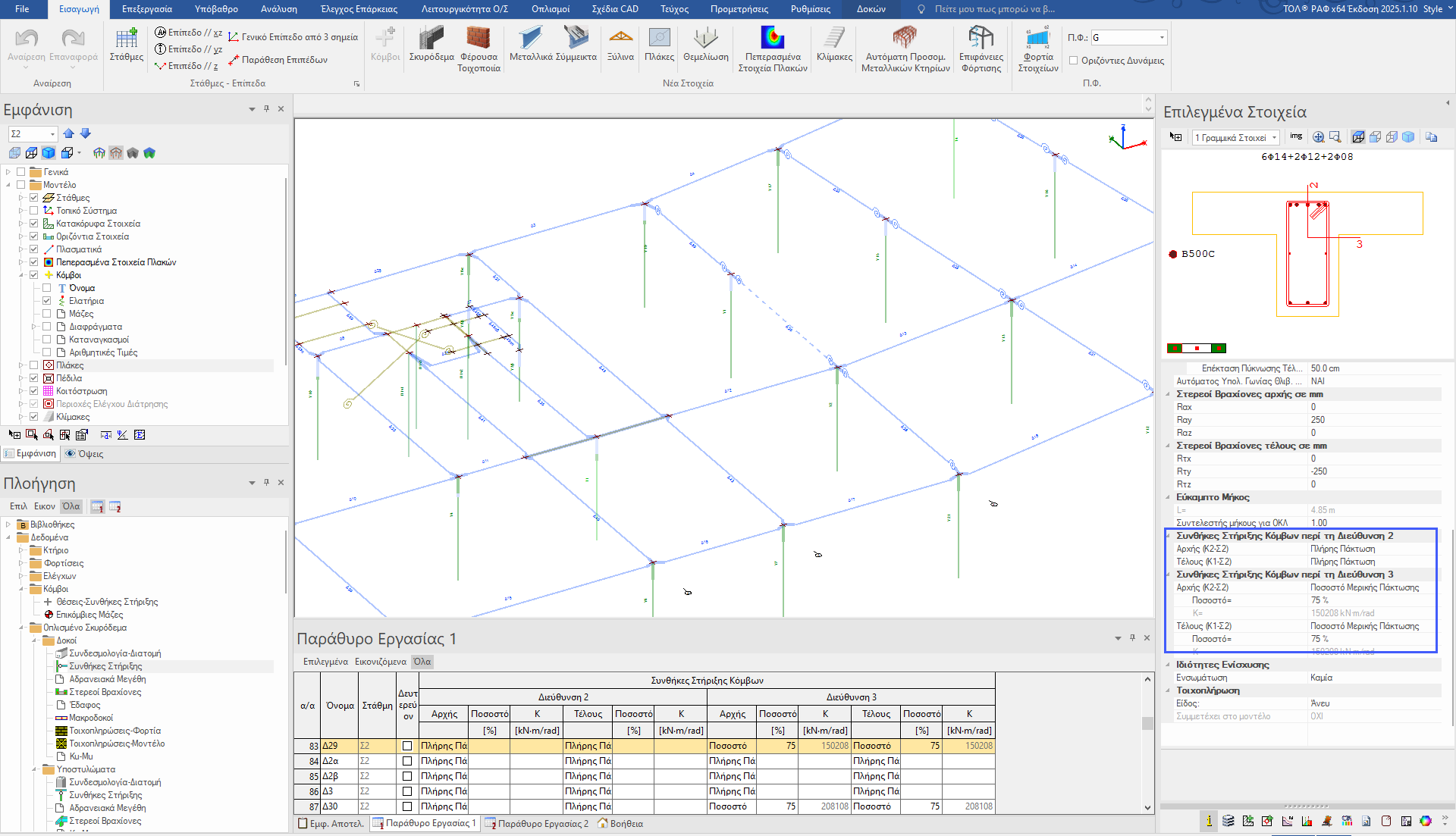Click the Σκυρόδεμα concrete elements icon

click(431, 40)
